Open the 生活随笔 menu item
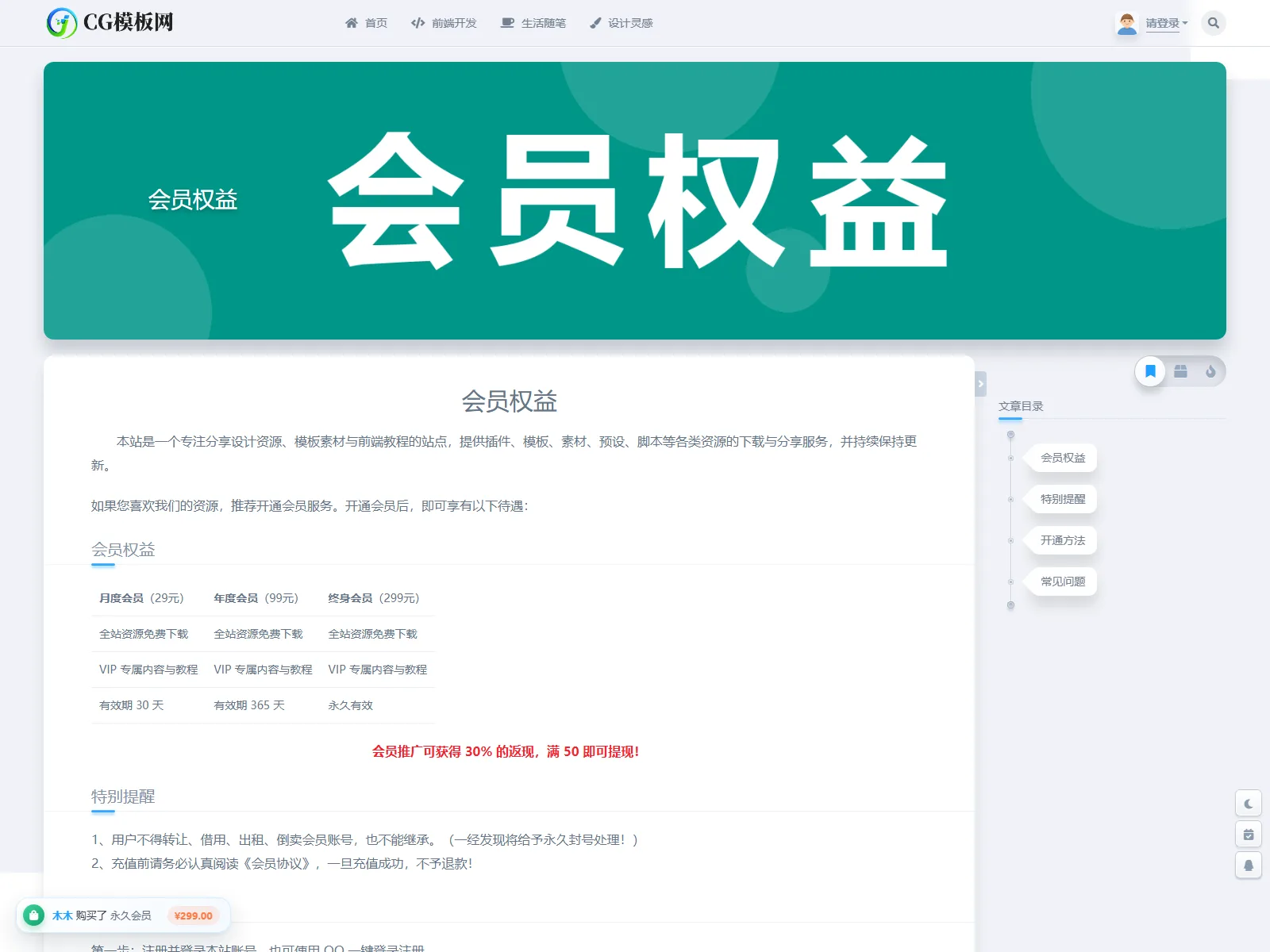This screenshot has width=1270, height=952. (533, 23)
